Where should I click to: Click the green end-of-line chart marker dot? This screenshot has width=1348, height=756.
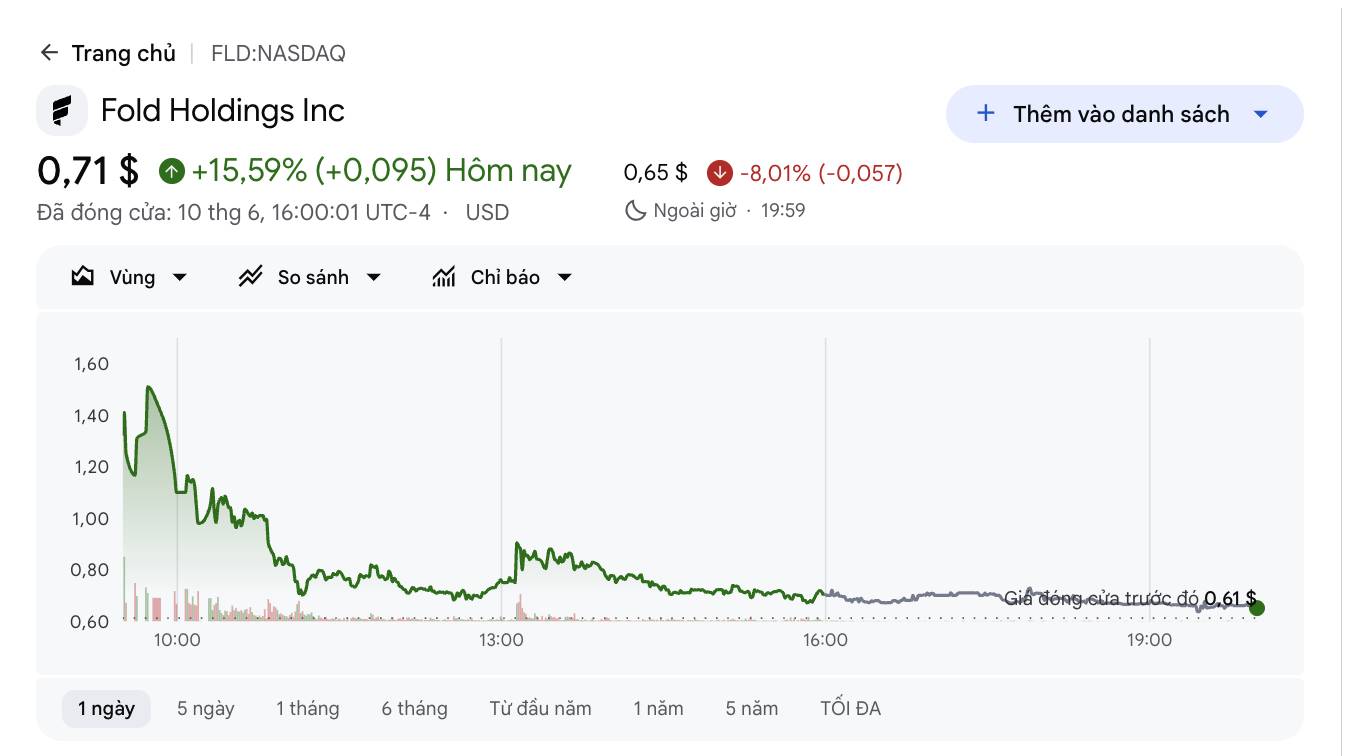pyautogui.click(x=1257, y=608)
